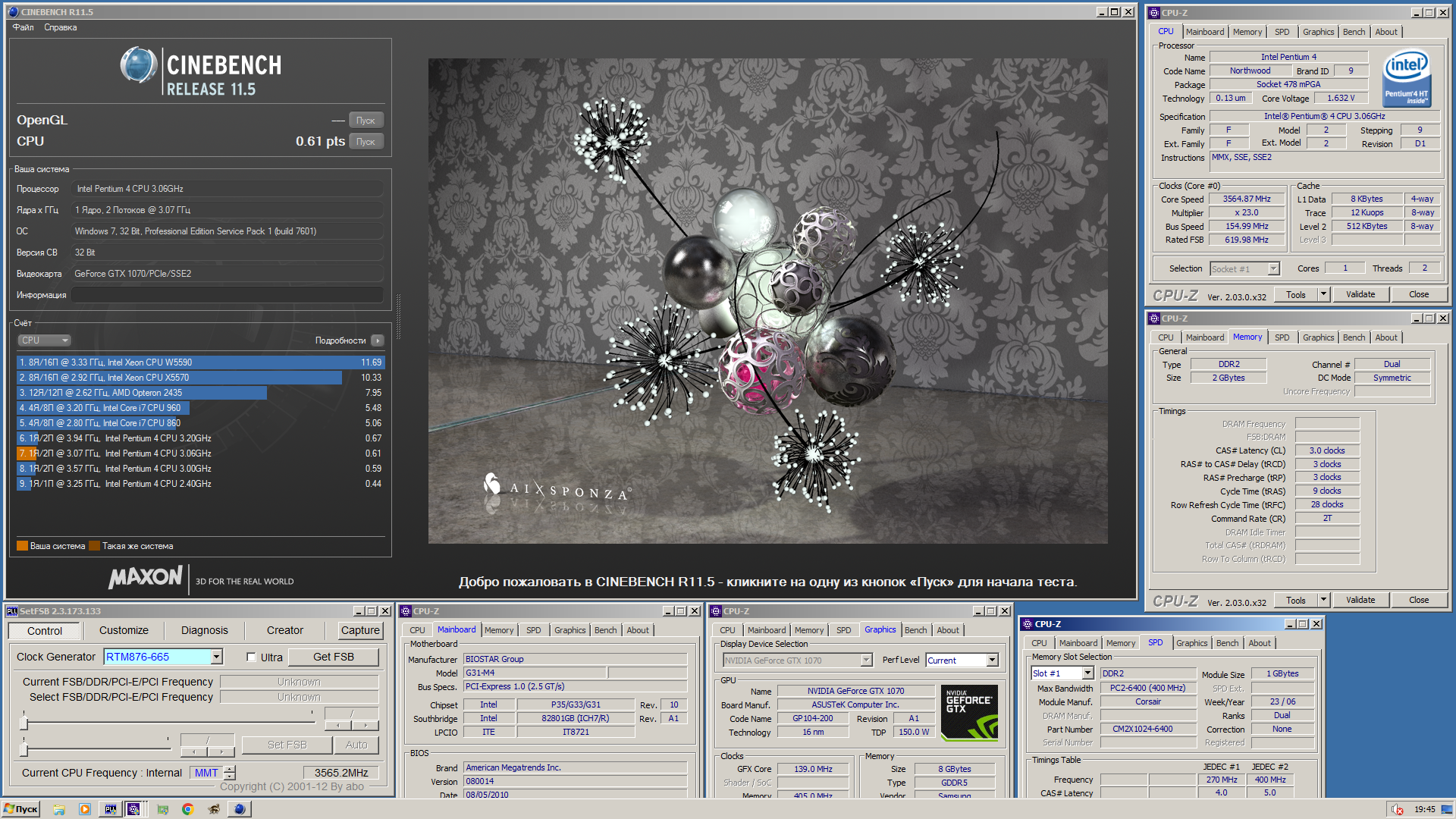Open the Creator tab in SetFSB
Image resolution: width=1456 pixels, height=819 pixels.
[x=284, y=630]
